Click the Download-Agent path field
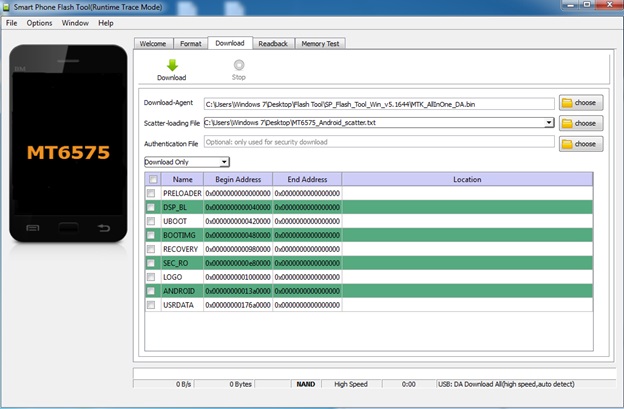Image resolution: width=624 pixels, height=409 pixels. tap(379, 104)
